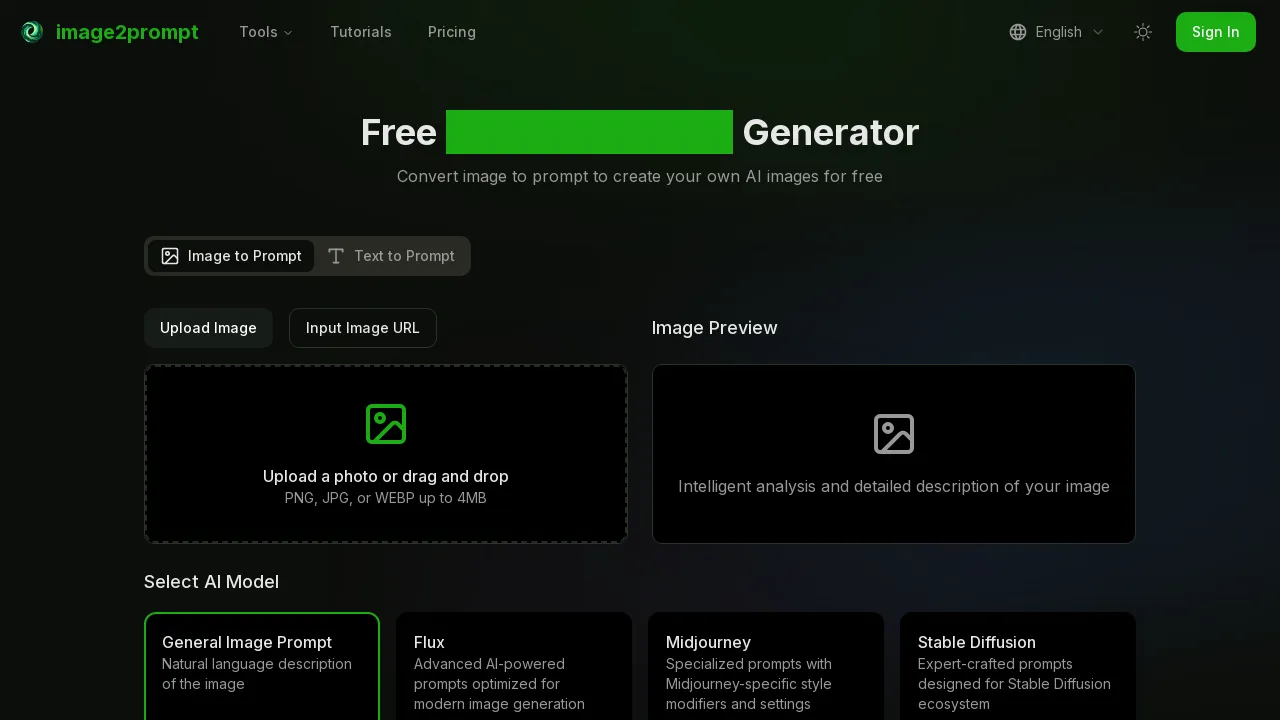Viewport: 1280px width, 720px height.
Task: Click the 'Image Preview' heading
Action: [x=714, y=328]
